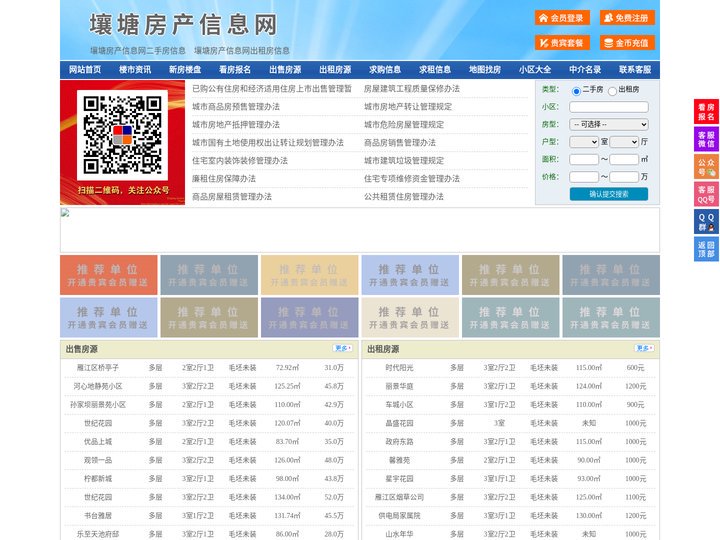Open the 房型 可选择 dropdown
The image size is (720, 540).
coord(609,124)
